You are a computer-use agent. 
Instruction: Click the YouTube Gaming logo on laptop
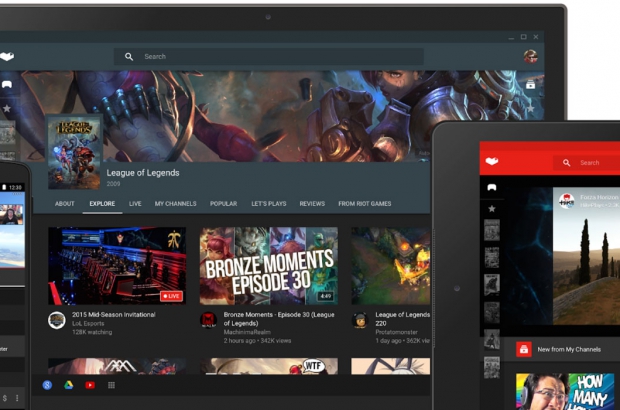coord(6,57)
